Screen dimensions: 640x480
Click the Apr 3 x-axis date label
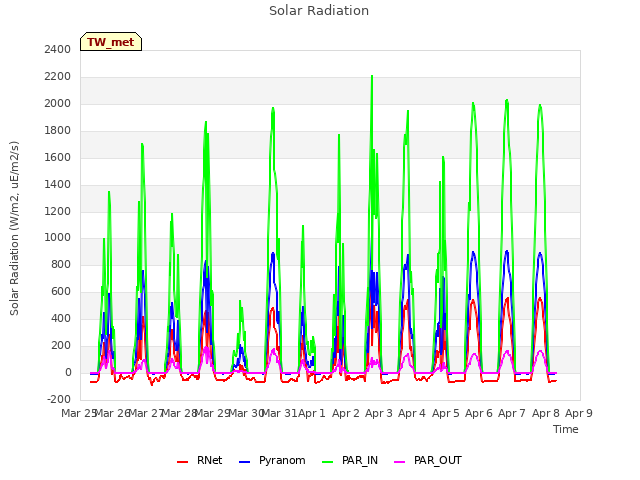click(378, 413)
